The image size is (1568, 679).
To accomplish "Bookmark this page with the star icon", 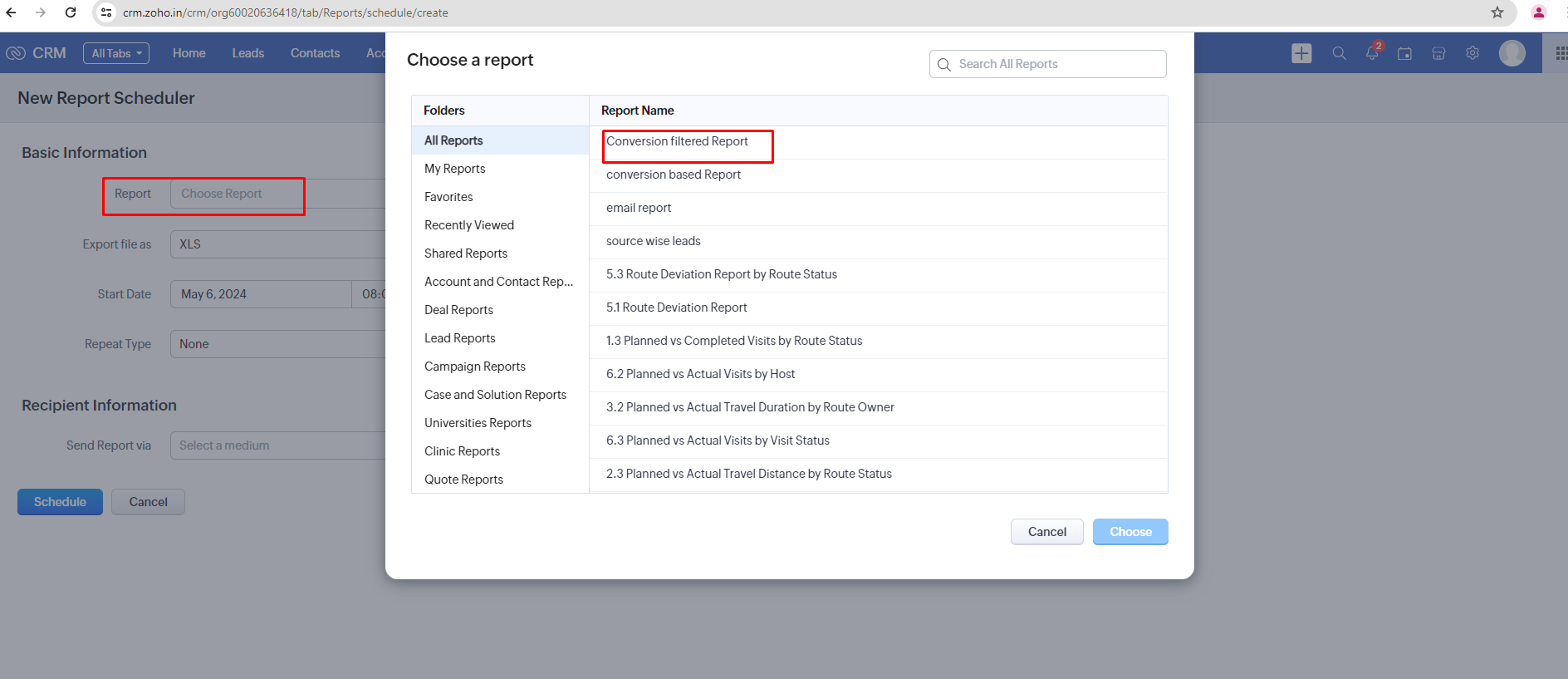I will pos(1497,12).
